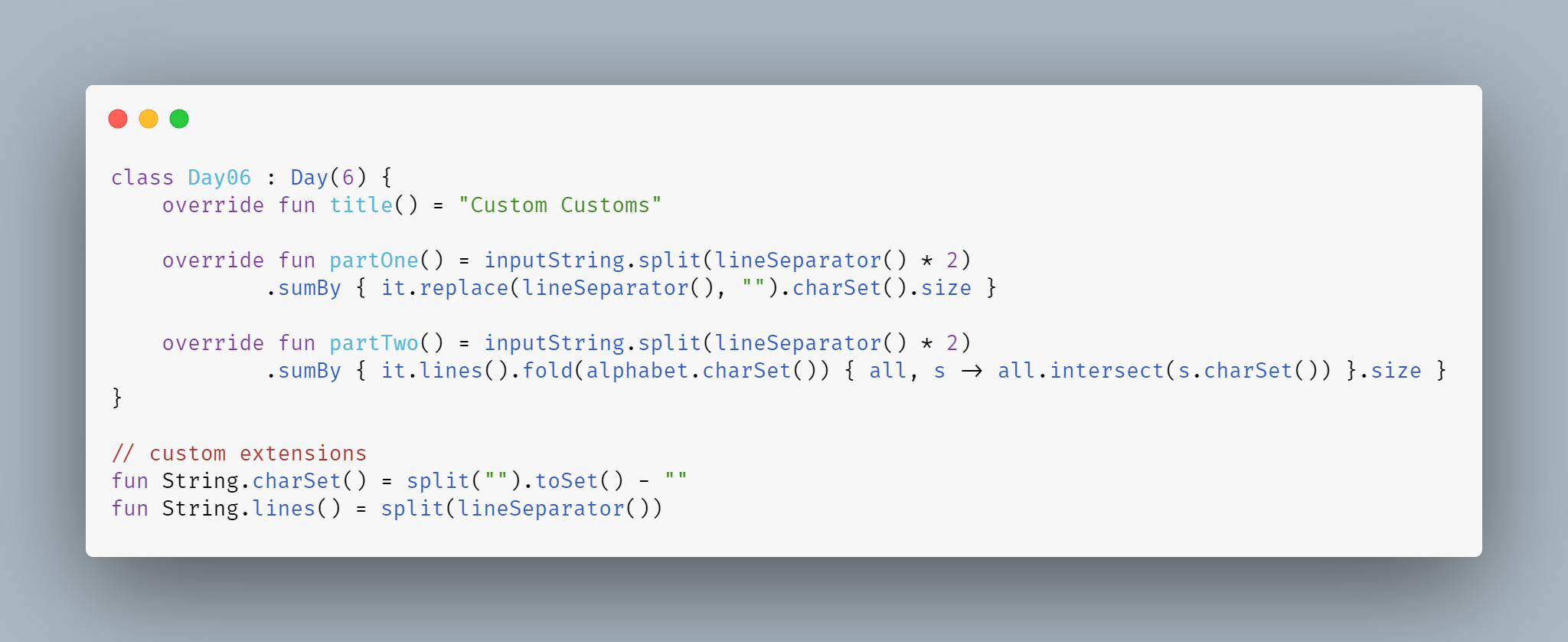Click the red close window button
1568x642 pixels.
coord(118,119)
